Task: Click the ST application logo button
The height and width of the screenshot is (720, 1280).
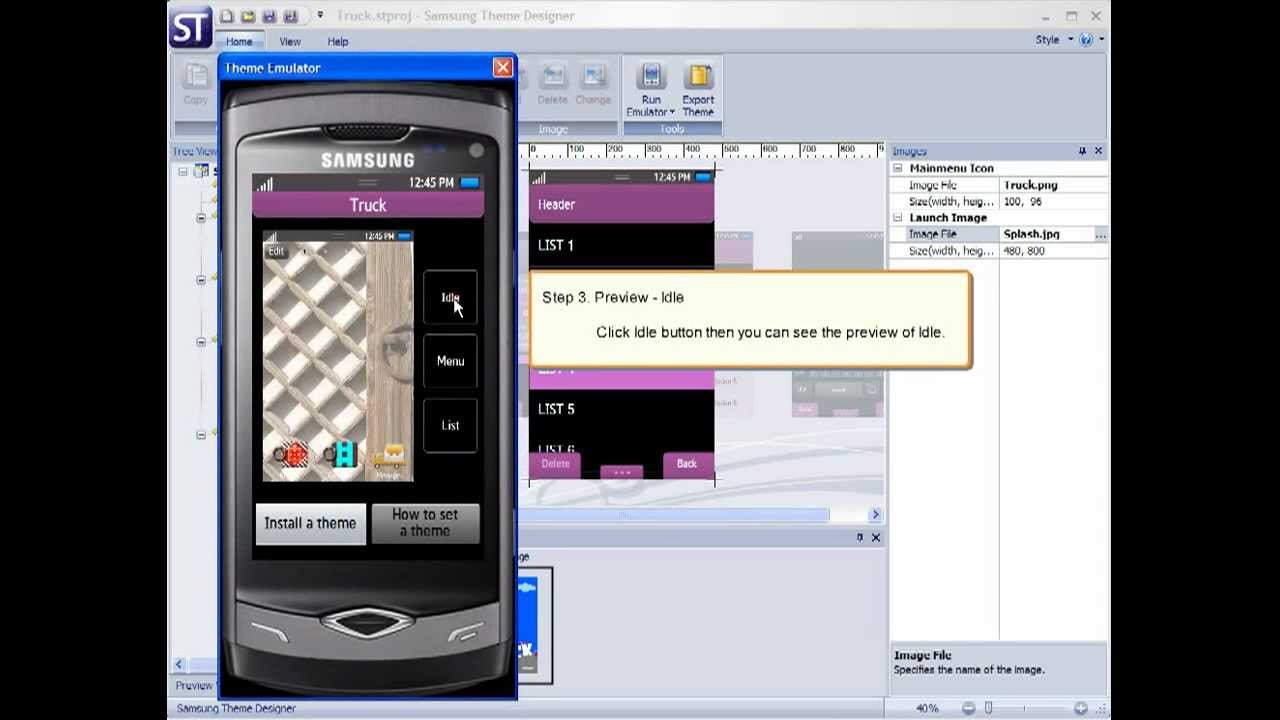Action: coord(190,27)
